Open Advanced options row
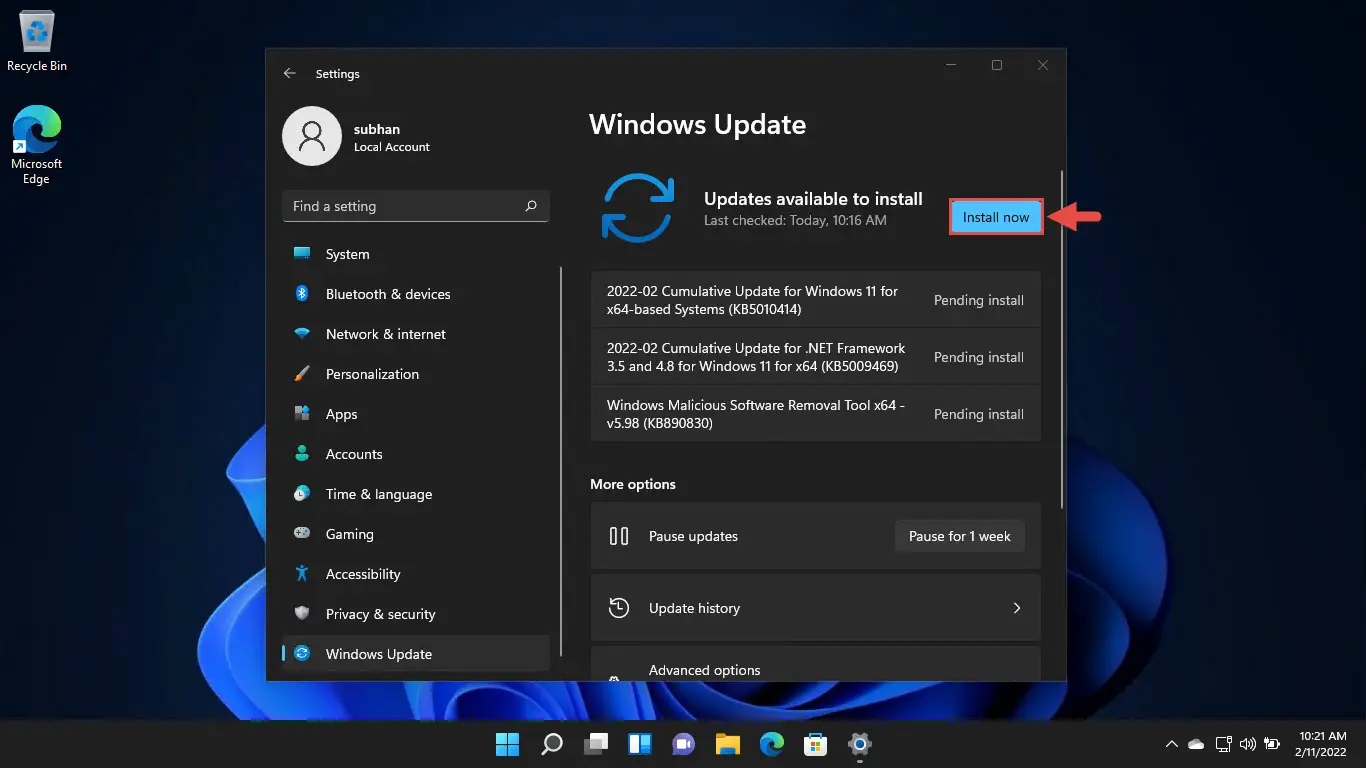Image resolution: width=1366 pixels, height=768 pixels. tap(816, 664)
